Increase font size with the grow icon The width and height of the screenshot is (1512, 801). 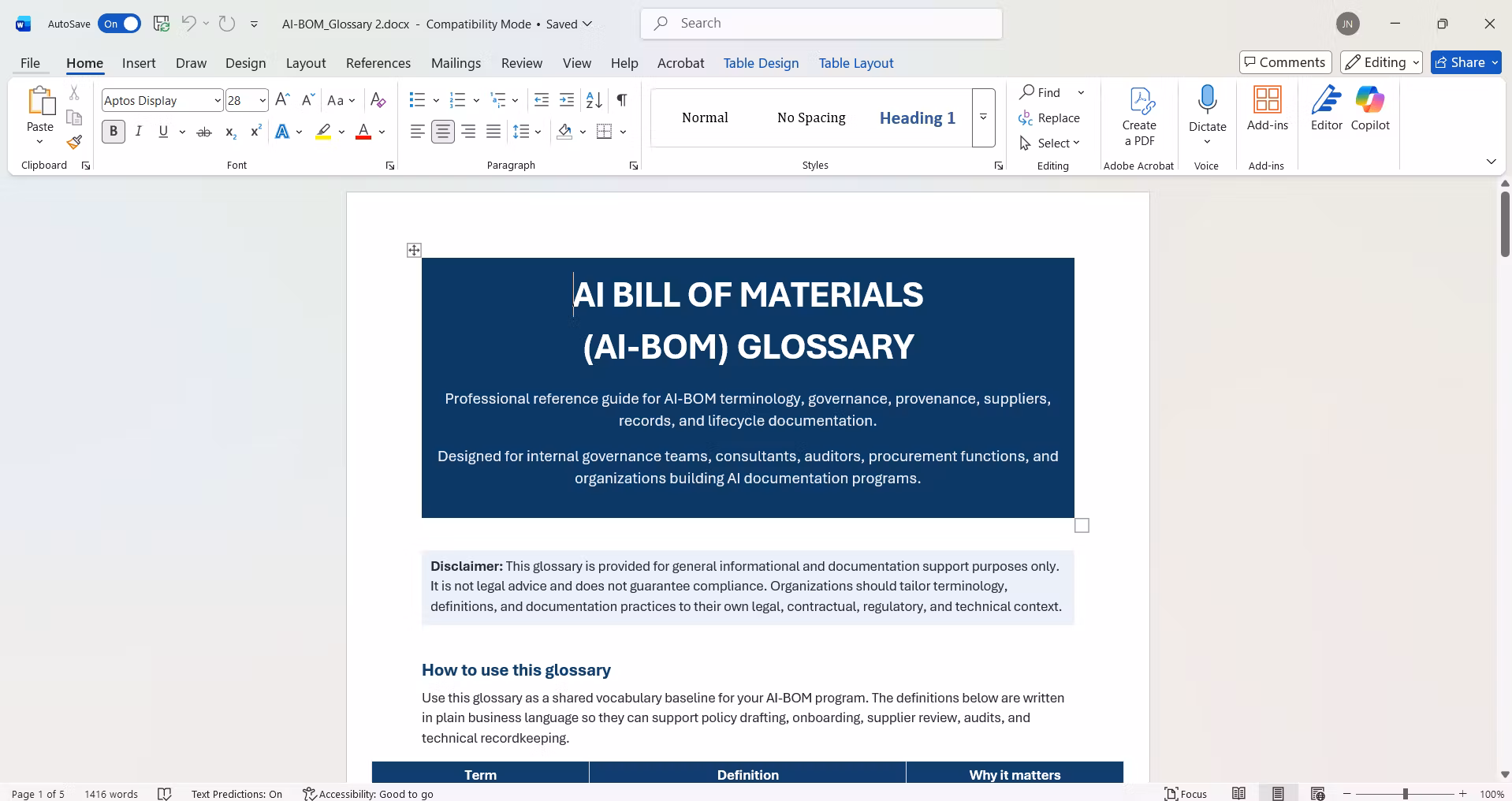(x=282, y=100)
